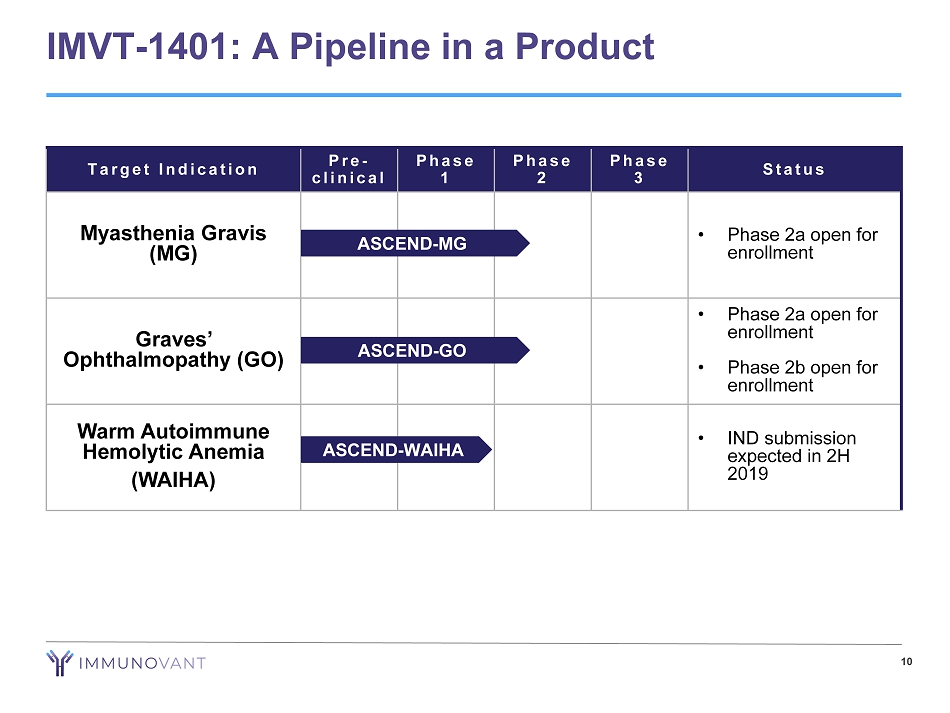This screenshot has width=950, height=713.
Task: Click the Immunovant antibody logo icon
Action: tap(62, 662)
